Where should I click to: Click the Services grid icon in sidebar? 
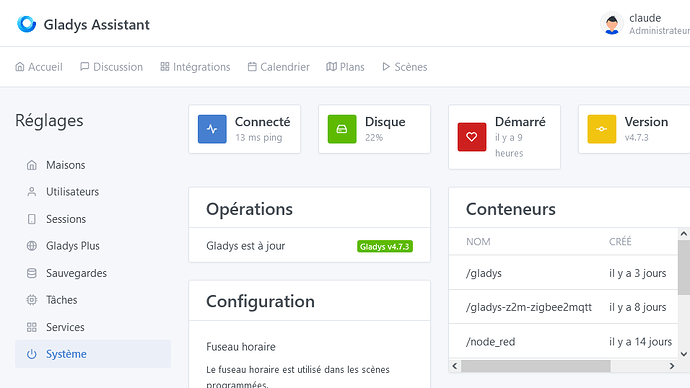(x=32, y=327)
